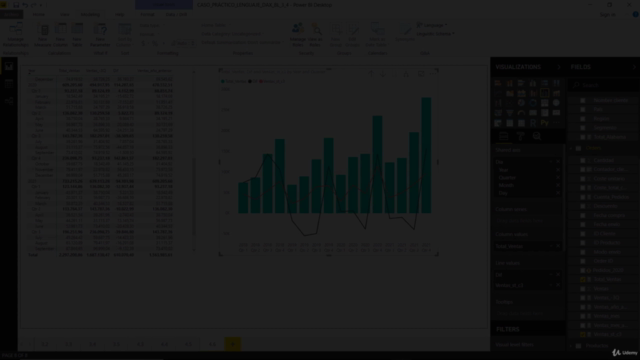Add a New Parameter

point(100,35)
